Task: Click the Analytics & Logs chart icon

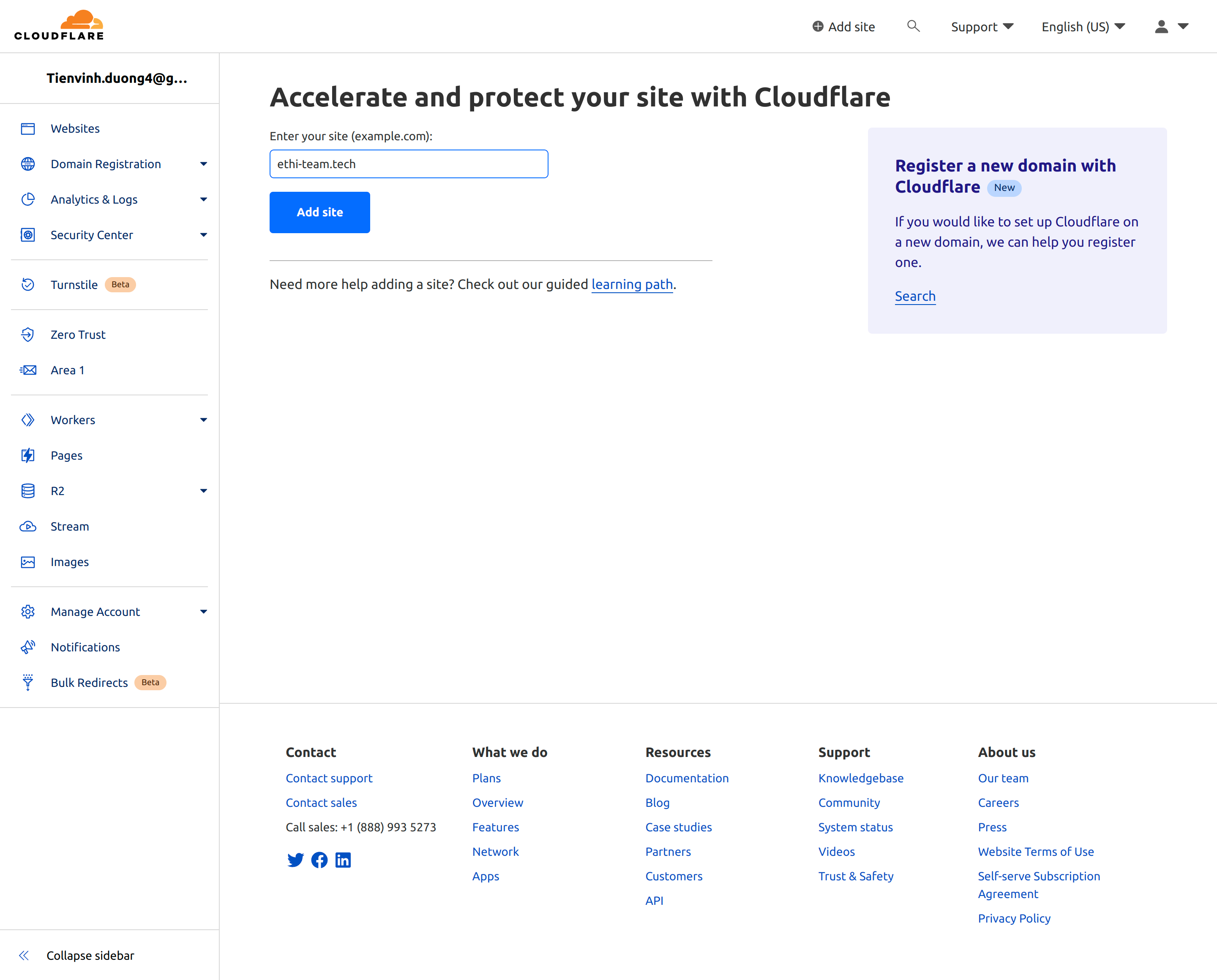Action: [x=27, y=199]
